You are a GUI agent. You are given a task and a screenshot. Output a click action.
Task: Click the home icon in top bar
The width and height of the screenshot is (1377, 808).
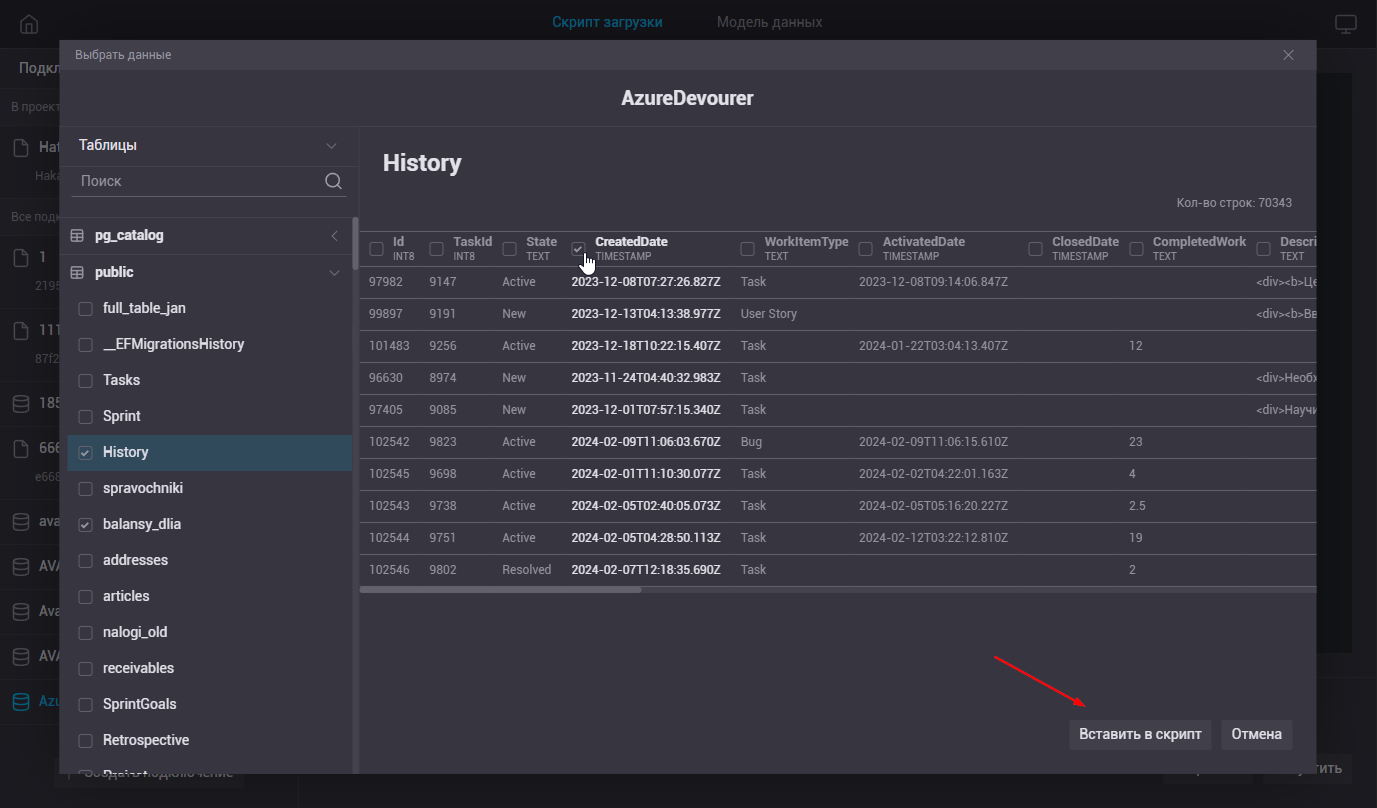point(29,24)
